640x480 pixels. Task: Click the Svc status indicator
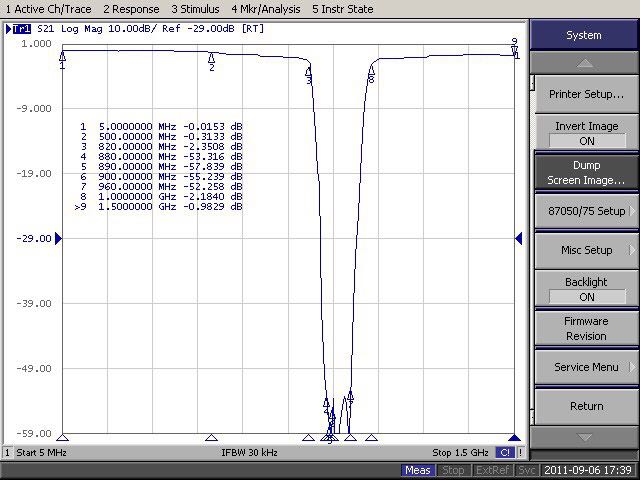click(526, 471)
